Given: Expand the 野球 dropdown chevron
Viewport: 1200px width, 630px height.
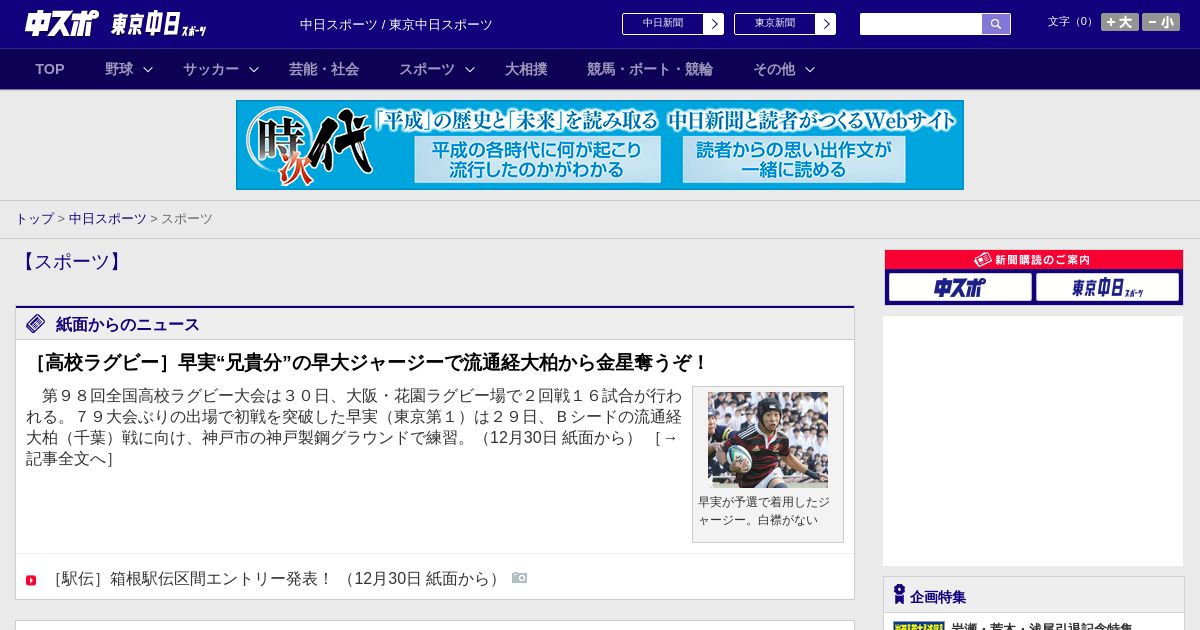Looking at the screenshot, I should coord(148,69).
